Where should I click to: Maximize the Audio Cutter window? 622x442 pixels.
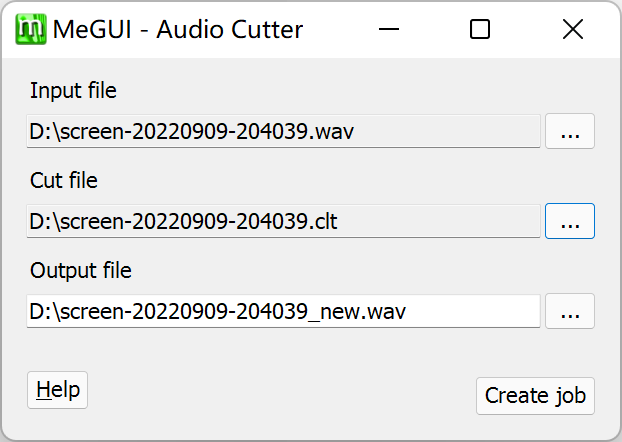(480, 30)
